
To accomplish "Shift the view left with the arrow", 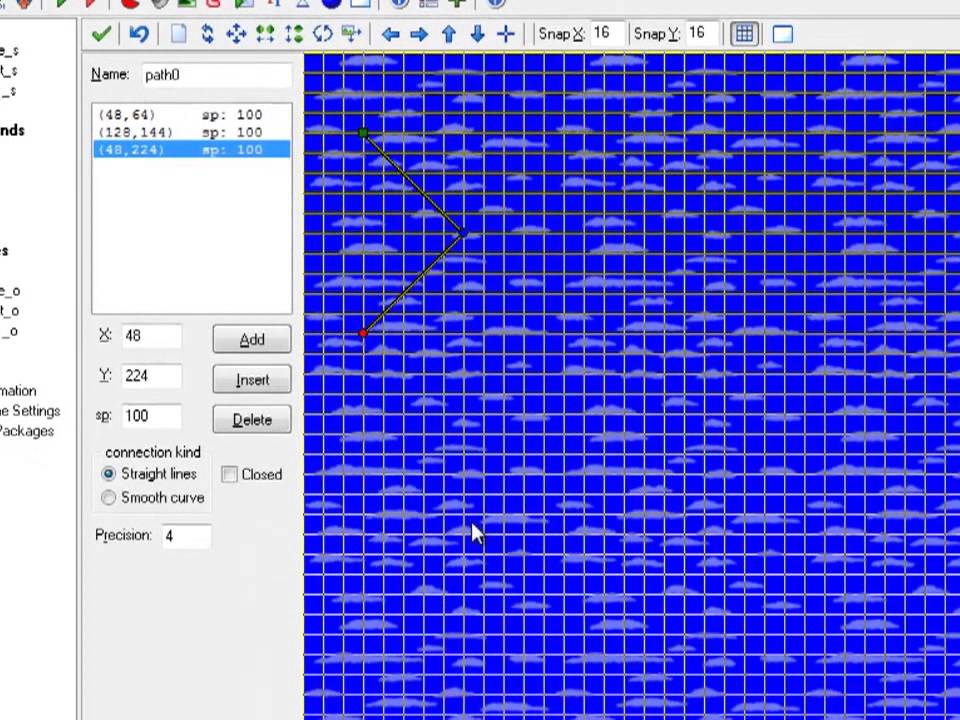I will point(390,34).
